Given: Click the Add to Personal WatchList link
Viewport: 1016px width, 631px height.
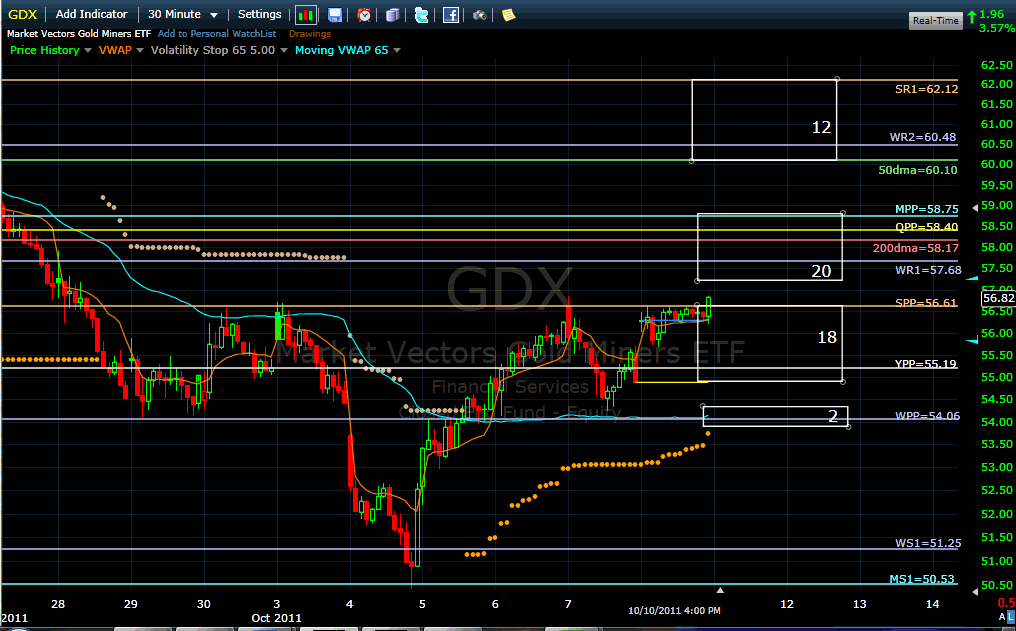Looking at the screenshot, I should click(x=217, y=34).
